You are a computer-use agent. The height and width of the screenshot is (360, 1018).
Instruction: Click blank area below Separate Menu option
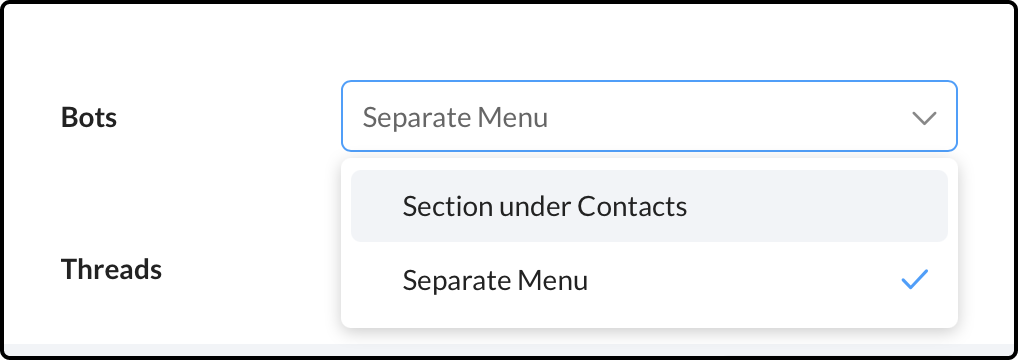click(x=649, y=322)
